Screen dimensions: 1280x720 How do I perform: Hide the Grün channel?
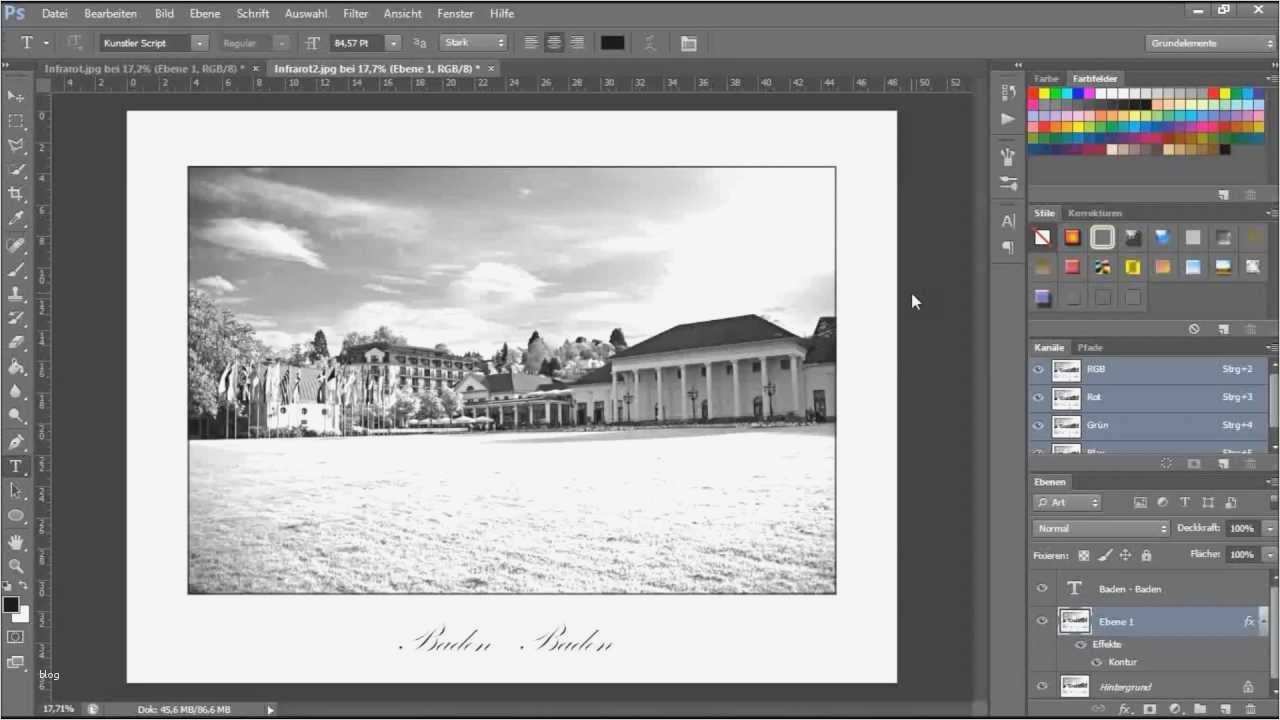(1038, 425)
